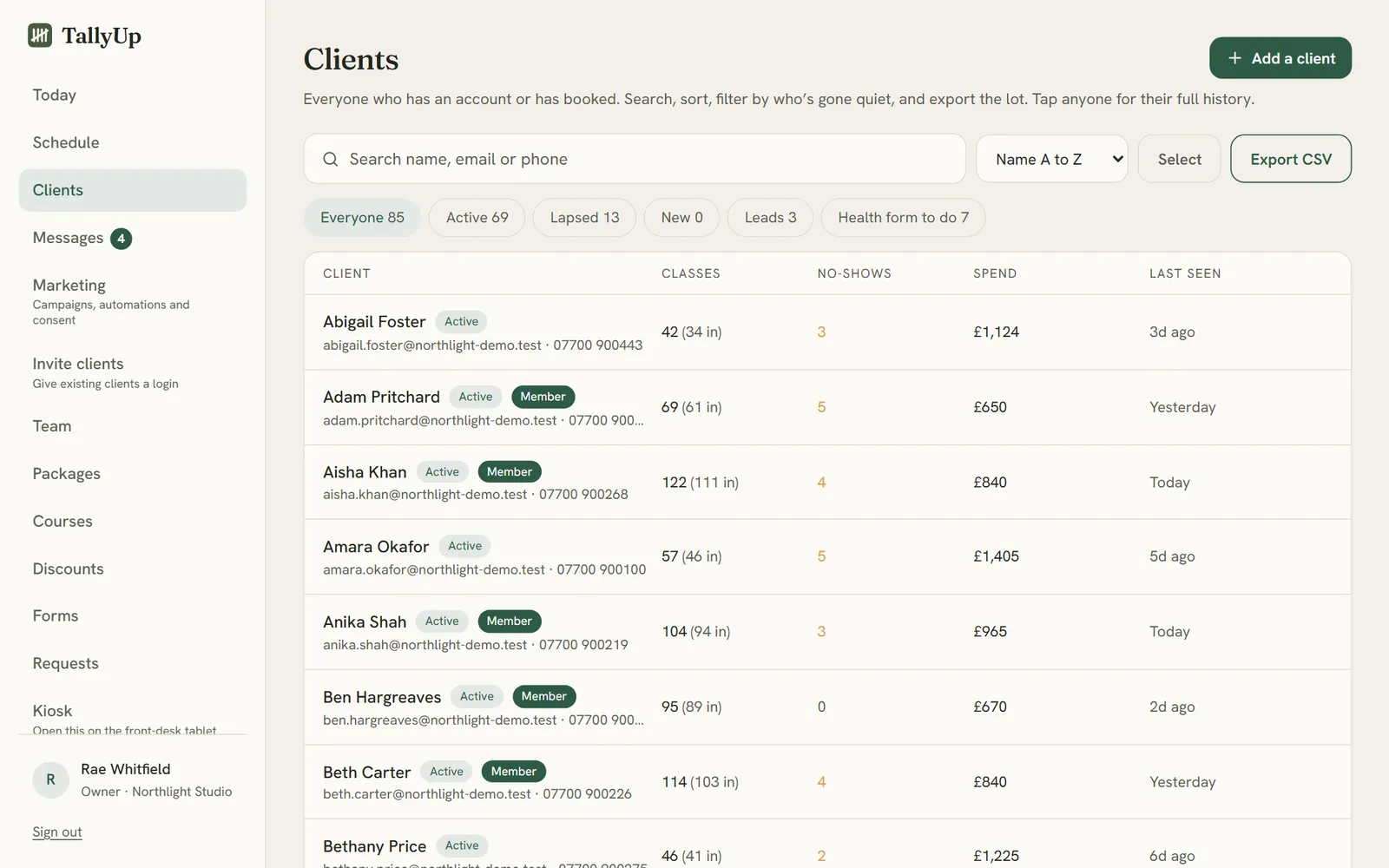This screenshot has width=1389, height=868.
Task: Open Packages in the sidebar
Action: [x=132, y=474]
